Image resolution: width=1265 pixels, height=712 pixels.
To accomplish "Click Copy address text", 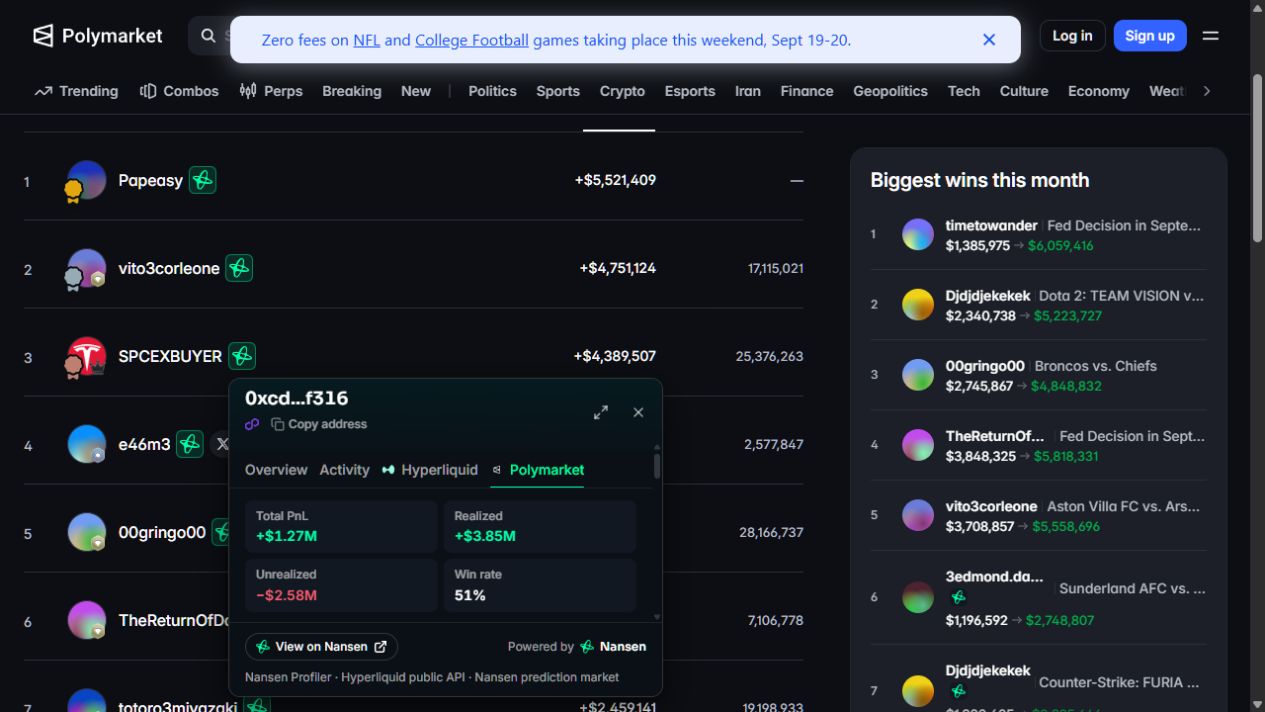I will pos(327,424).
